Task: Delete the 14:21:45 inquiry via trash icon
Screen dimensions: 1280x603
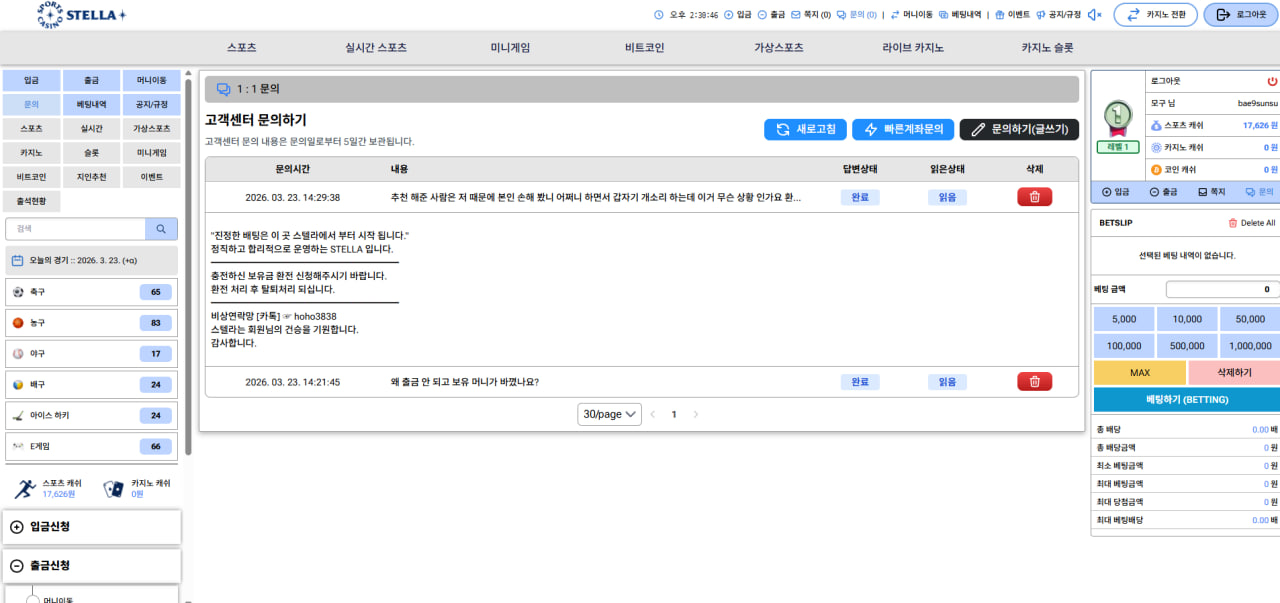Action: (x=1034, y=381)
